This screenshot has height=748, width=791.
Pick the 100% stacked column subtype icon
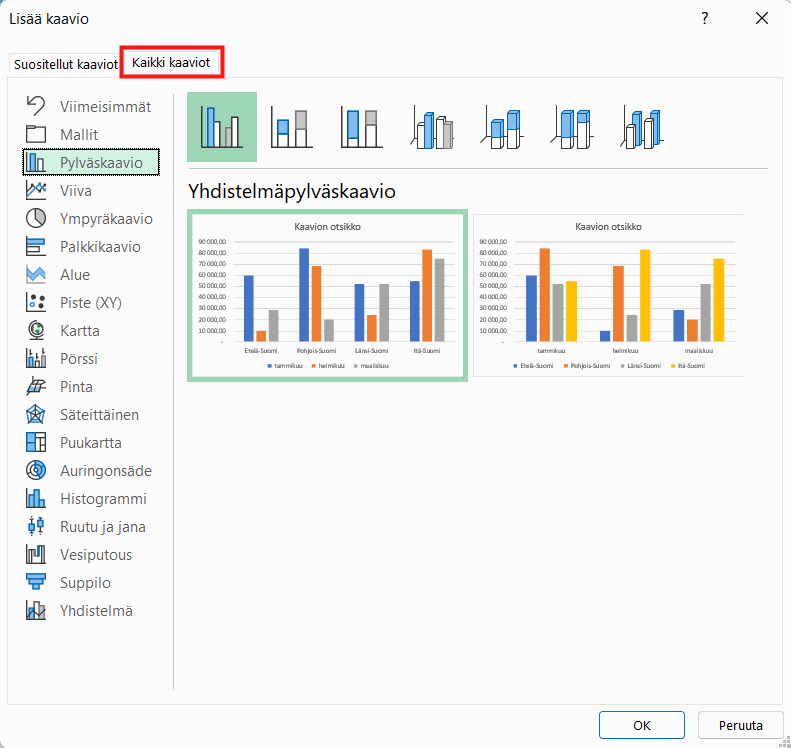(362, 127)
